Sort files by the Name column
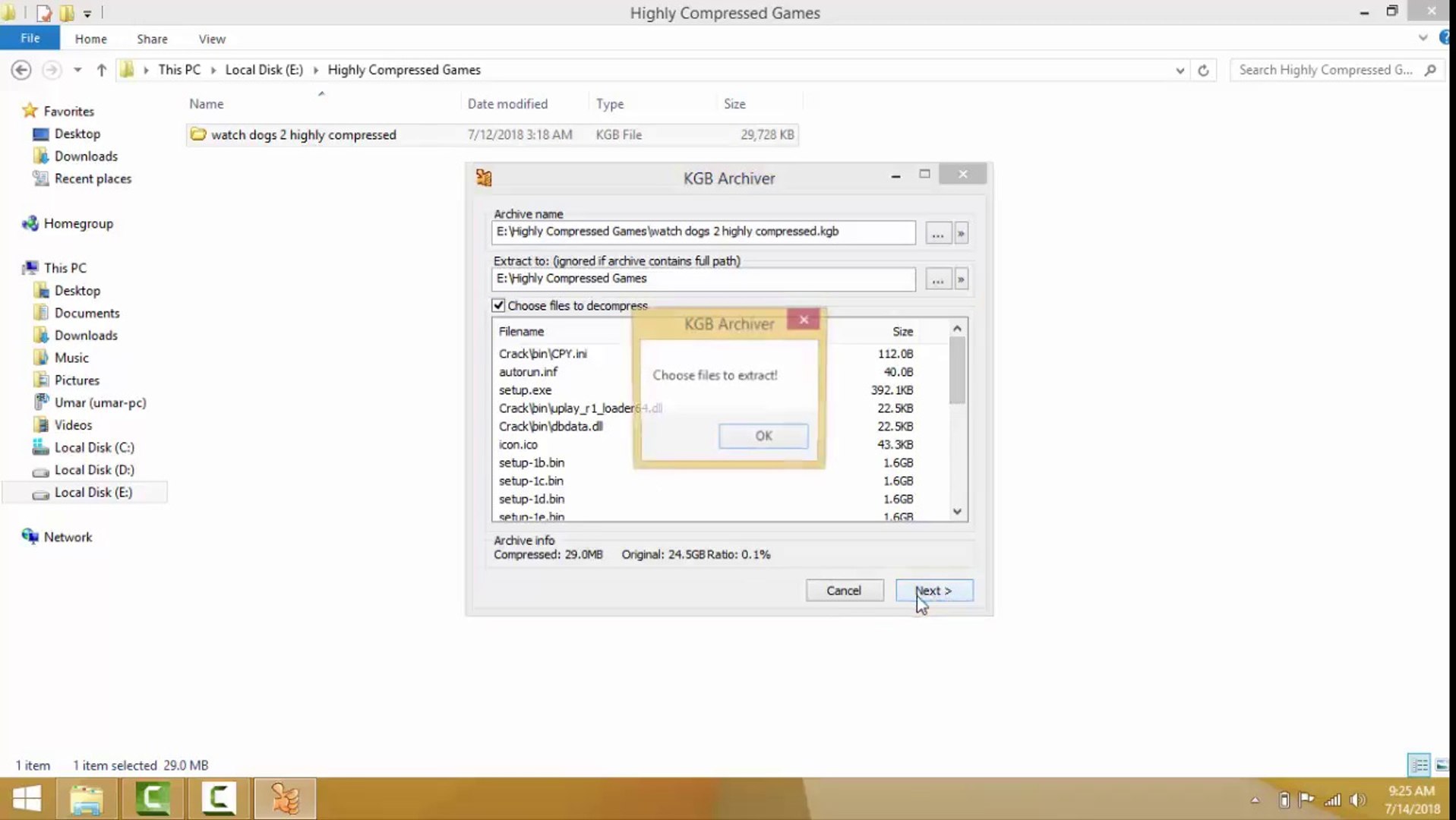 [206, 104]
